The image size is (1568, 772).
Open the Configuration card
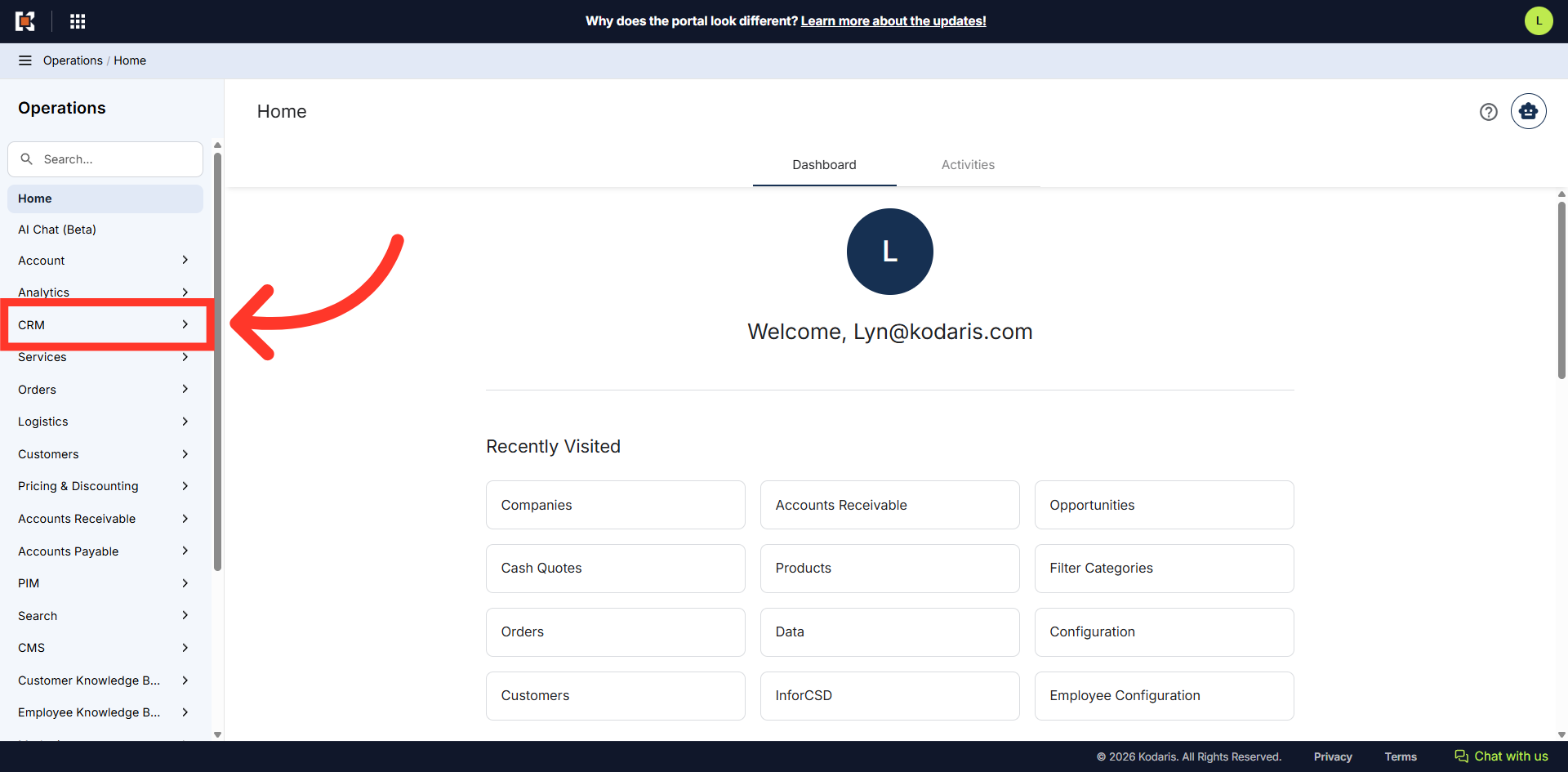coord(1165,632)
